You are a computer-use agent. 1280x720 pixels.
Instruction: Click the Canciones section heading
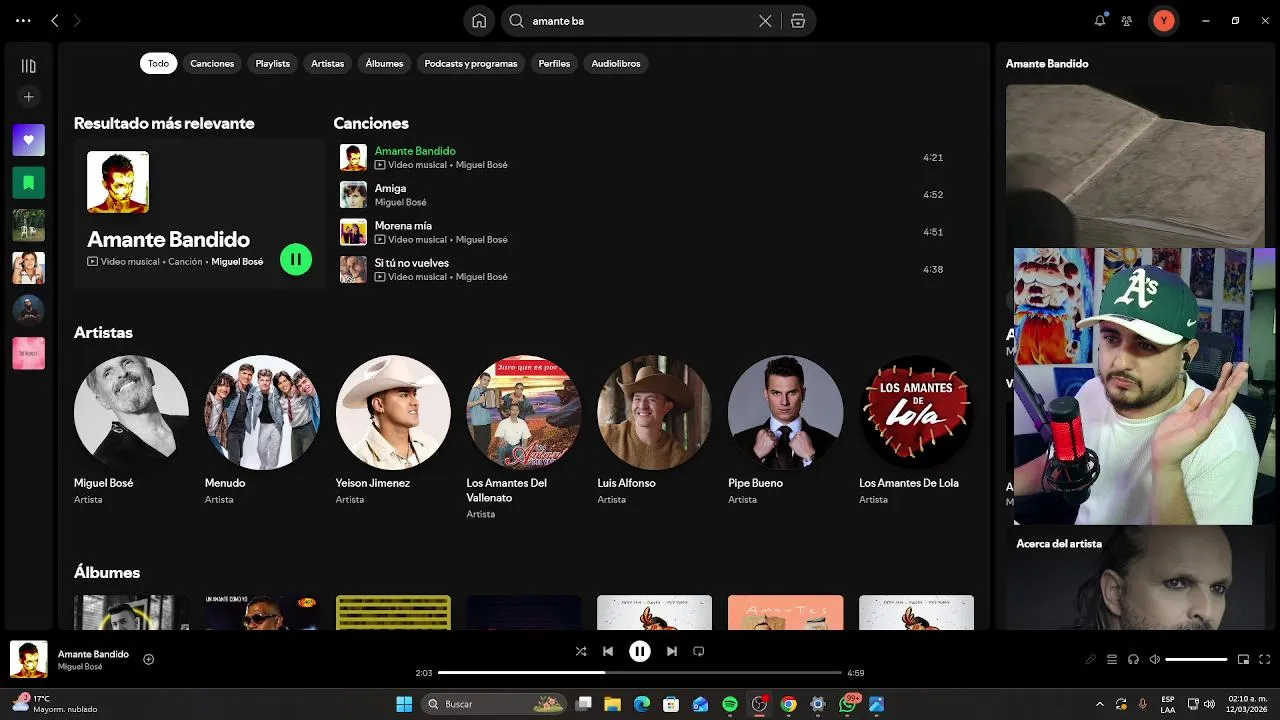371,123
